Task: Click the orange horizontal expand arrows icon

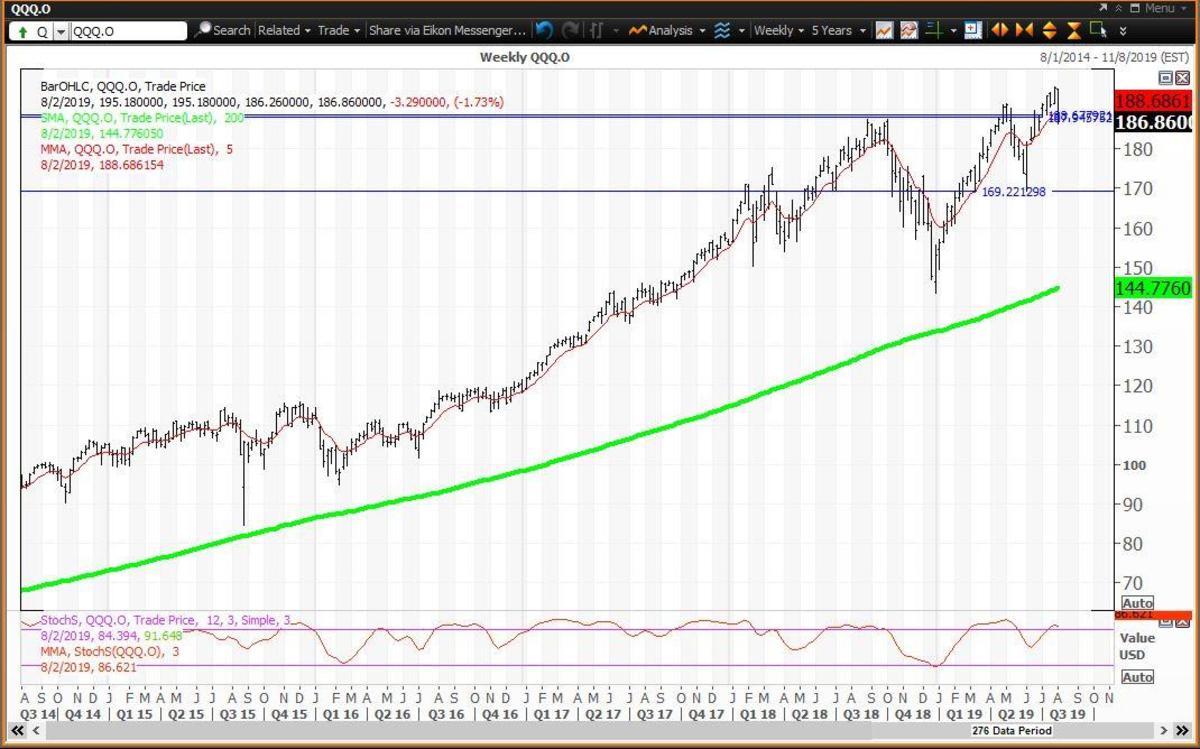Action: click(999, 30)
